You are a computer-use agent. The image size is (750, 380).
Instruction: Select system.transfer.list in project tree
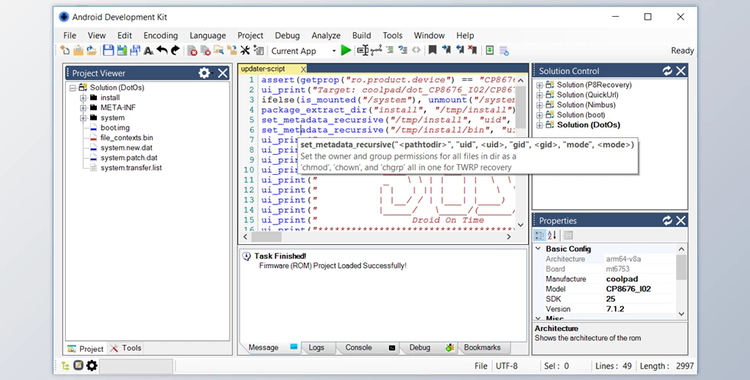click(131, 168)
